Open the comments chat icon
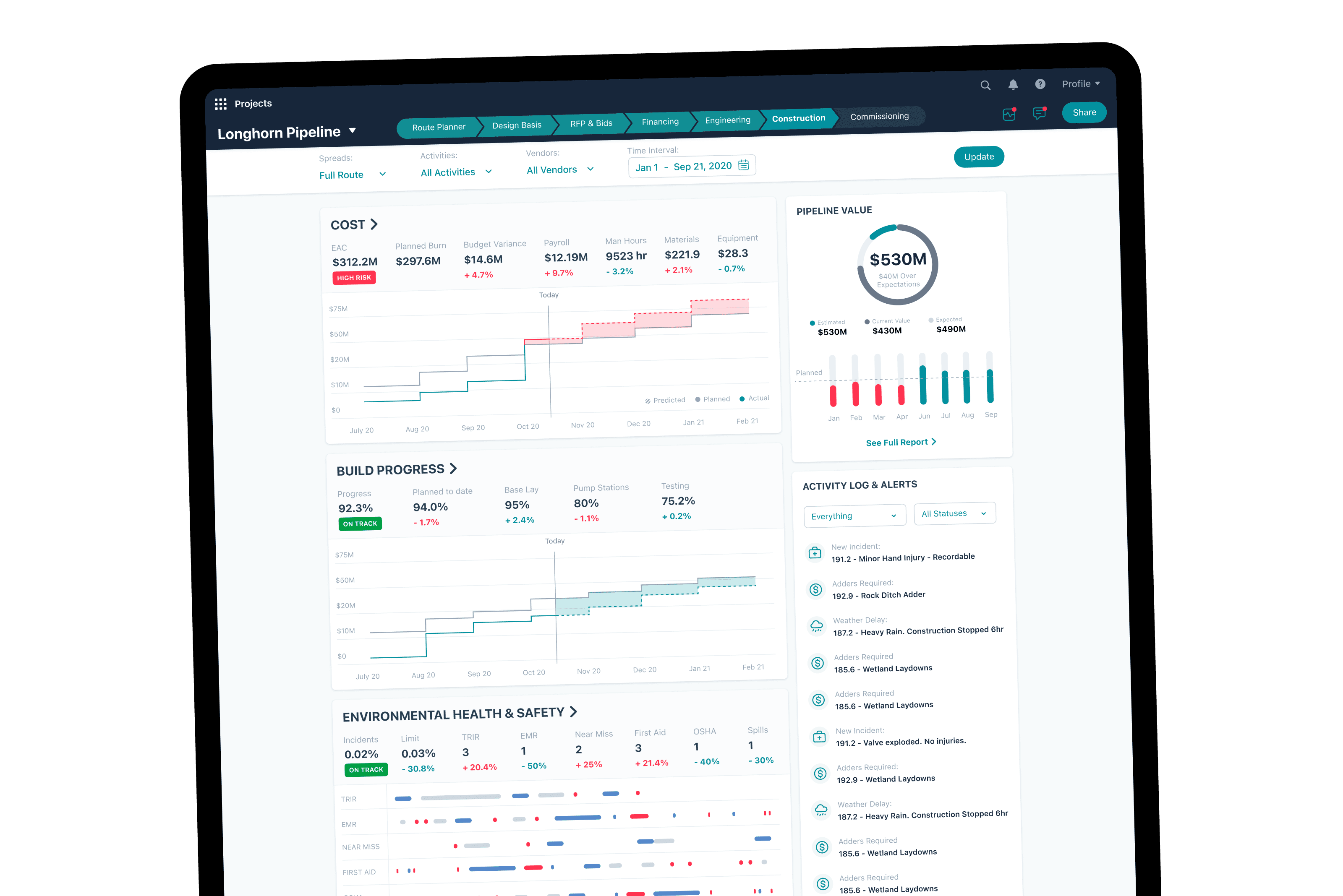This screenshot has width=1343, height=896. [x=1039, y=113]
